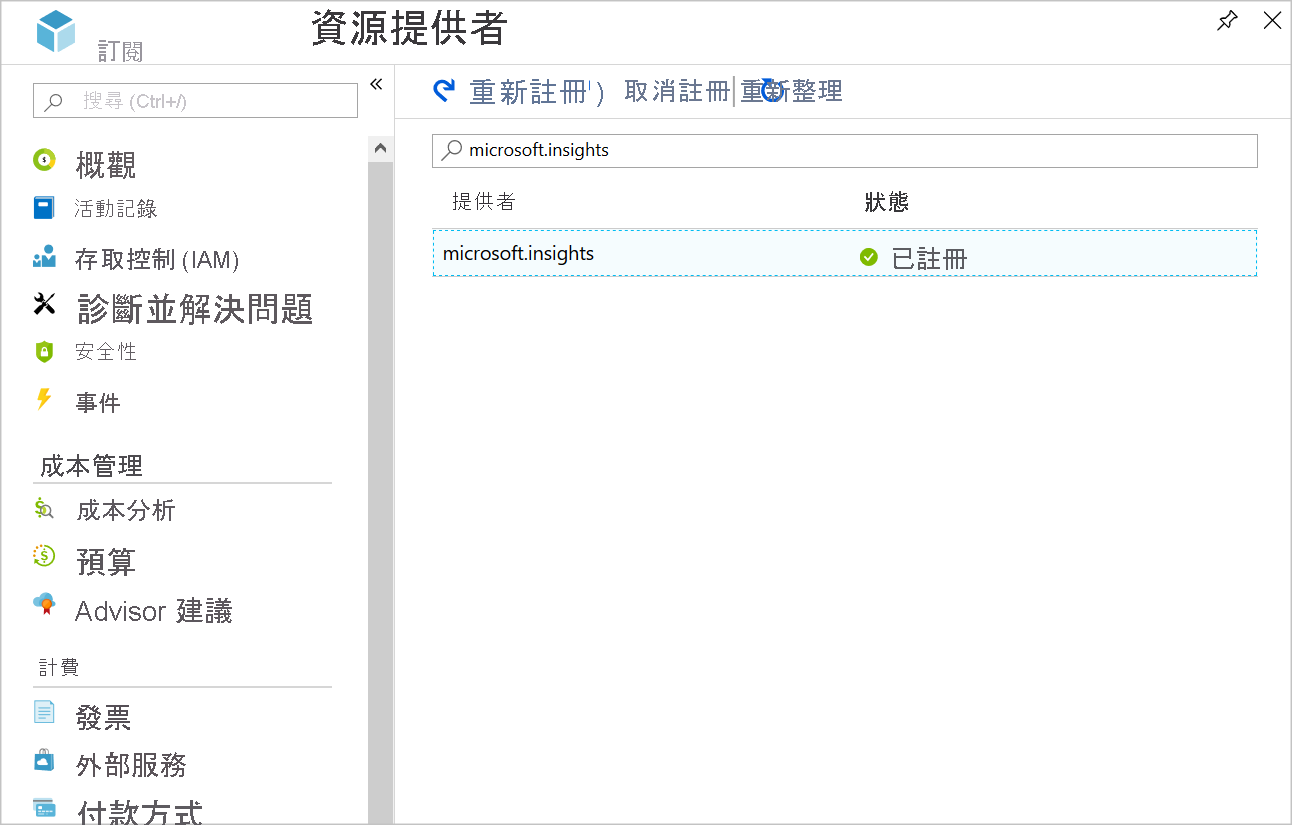Click the wrench tools icon

pyautogui.click(x=44, y=304)
